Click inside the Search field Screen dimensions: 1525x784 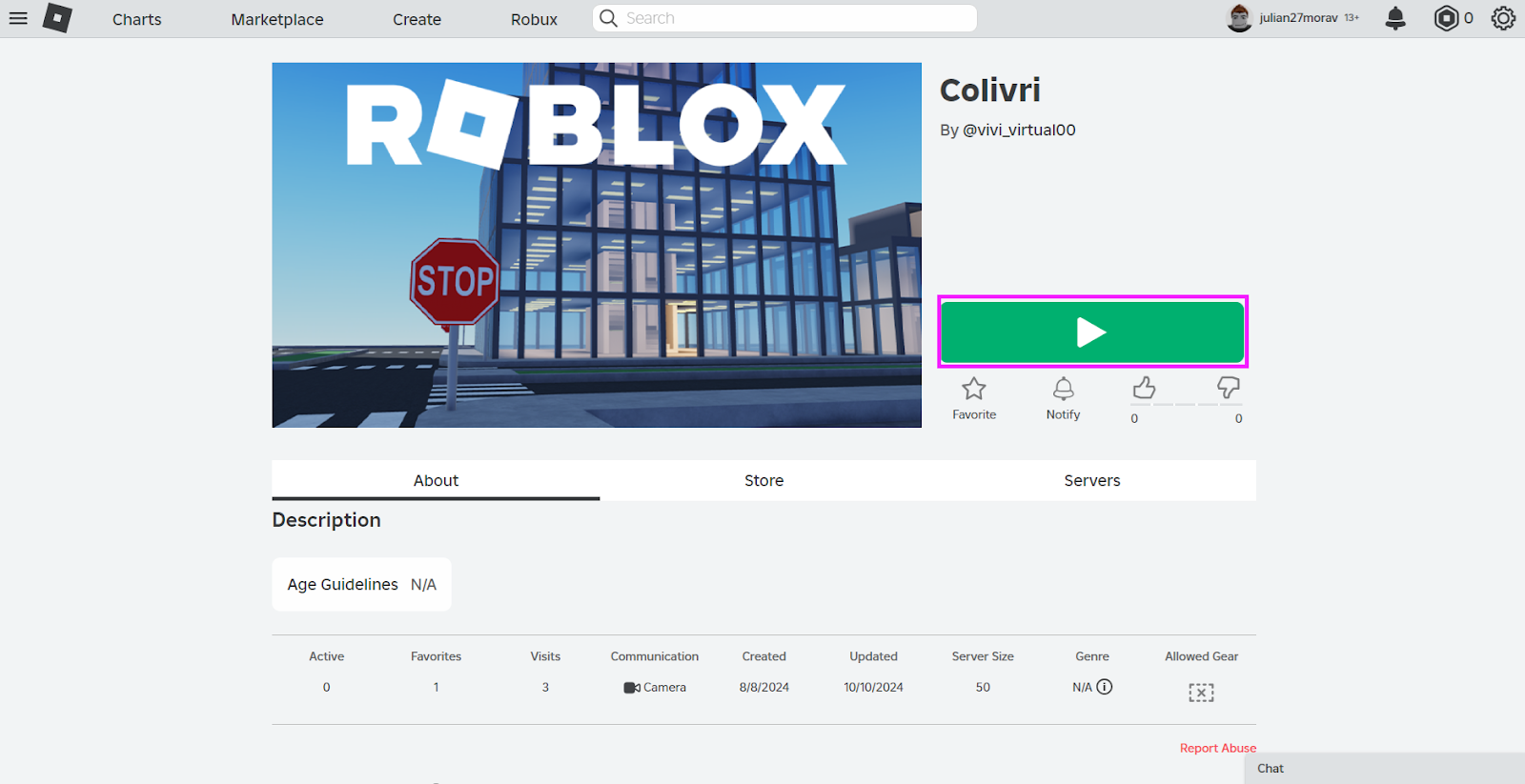pos(784,18)
